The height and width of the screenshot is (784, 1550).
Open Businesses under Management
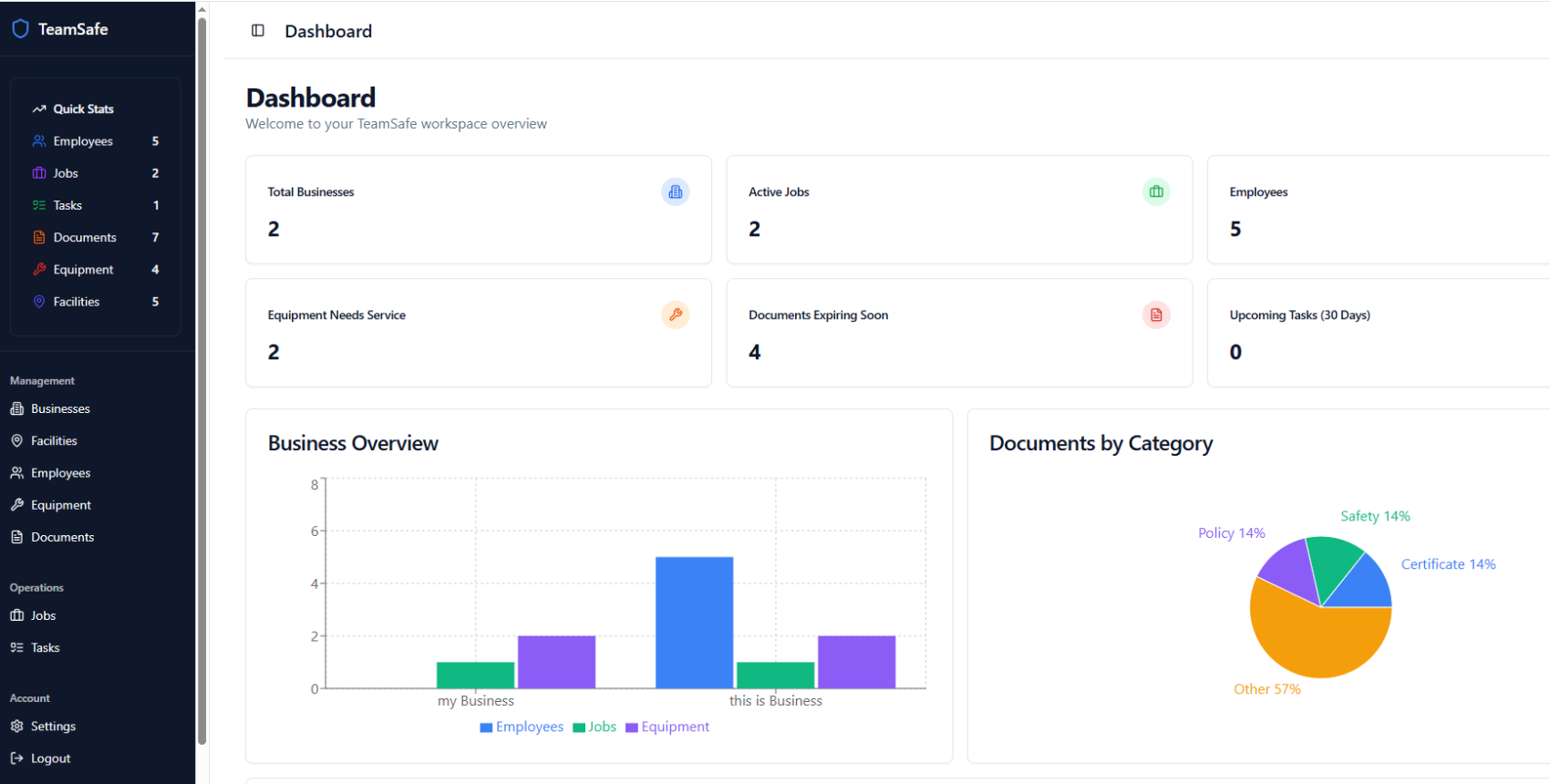point(60,409)
